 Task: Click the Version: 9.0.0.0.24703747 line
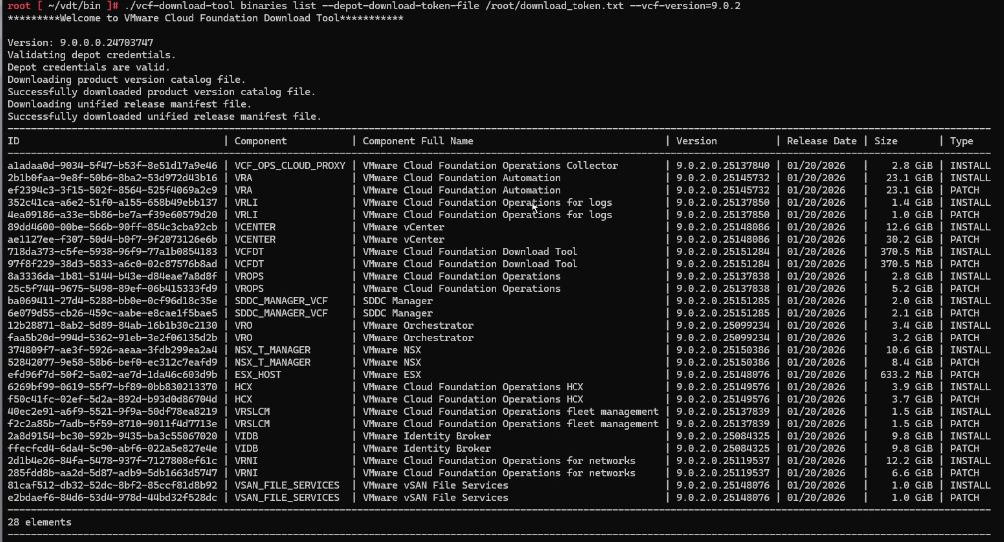(80, 43)
